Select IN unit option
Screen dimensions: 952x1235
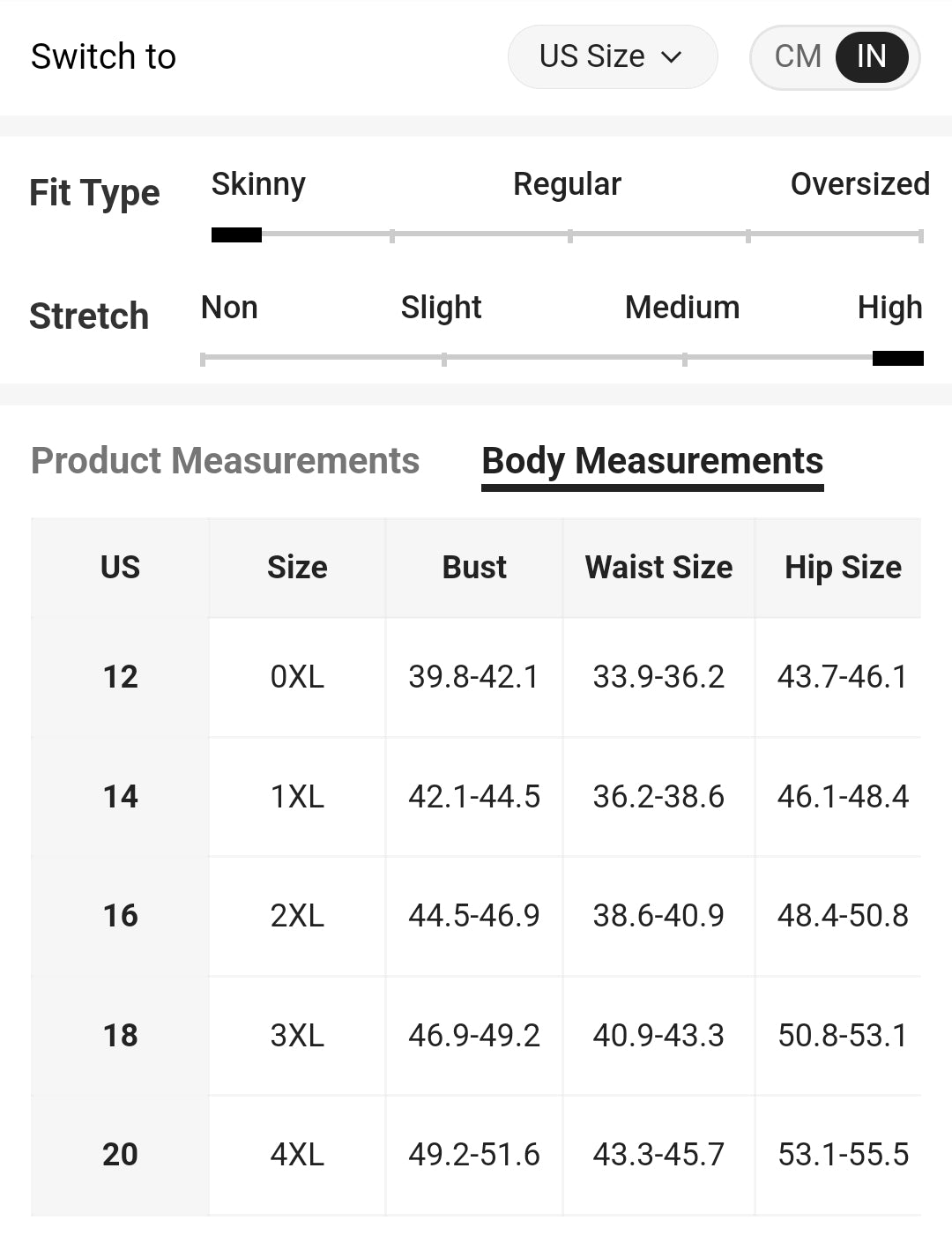[x=871, y=56]
